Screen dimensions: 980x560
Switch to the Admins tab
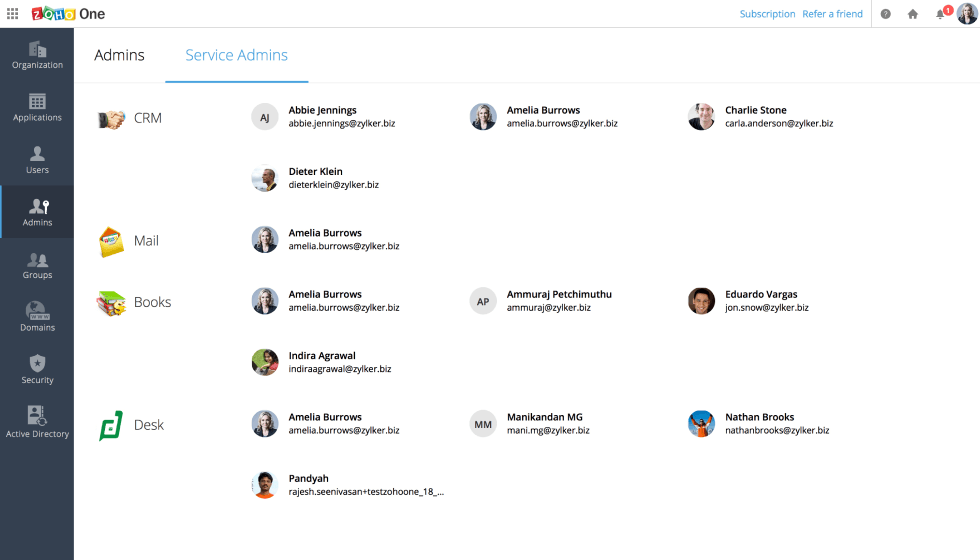tap(119, 55)
